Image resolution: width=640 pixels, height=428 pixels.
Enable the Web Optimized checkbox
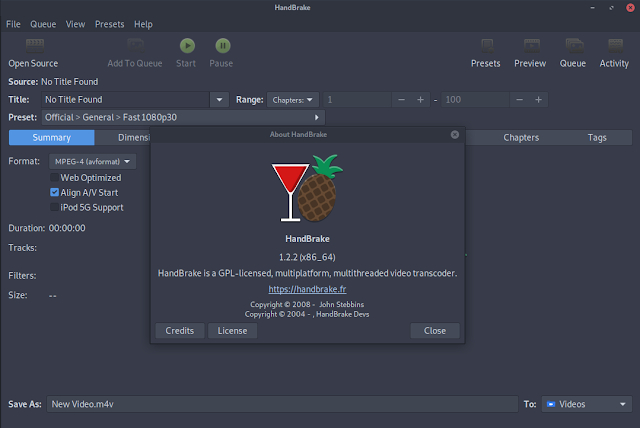coord(54,177)
